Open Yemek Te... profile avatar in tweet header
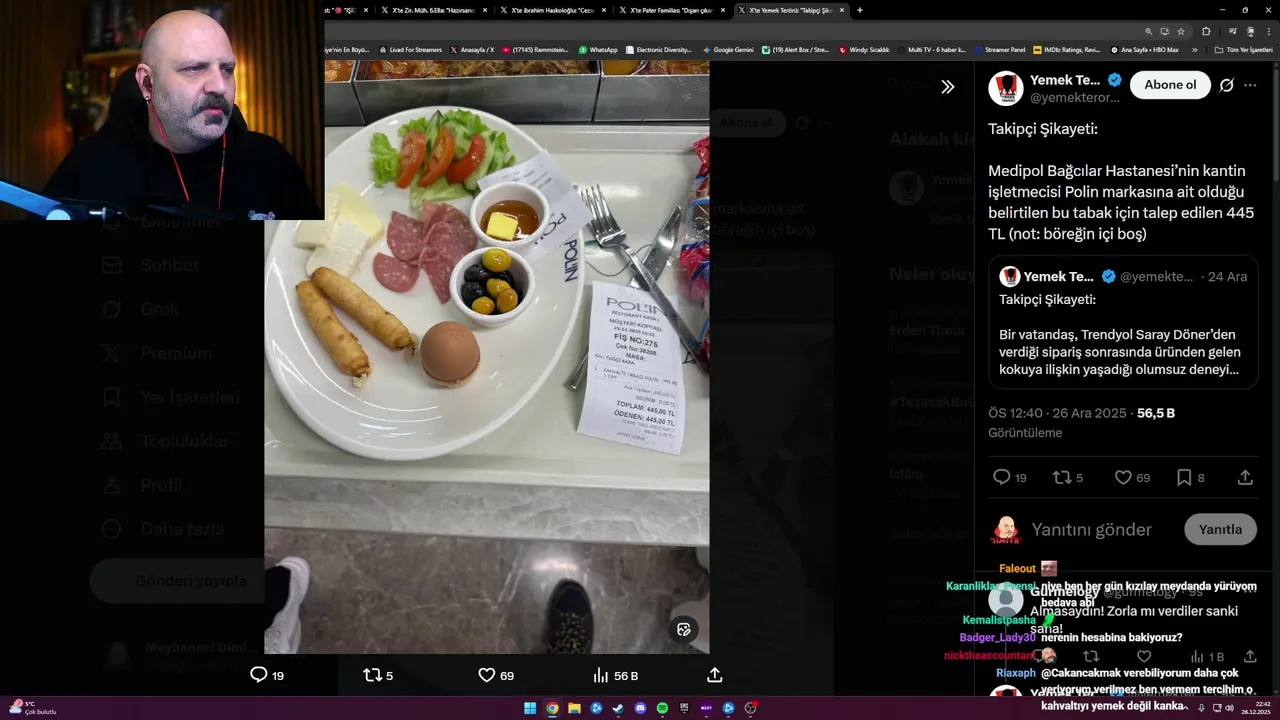Image resolution: width=1280 pixels, height=720 pixels. pos(1006,89)
